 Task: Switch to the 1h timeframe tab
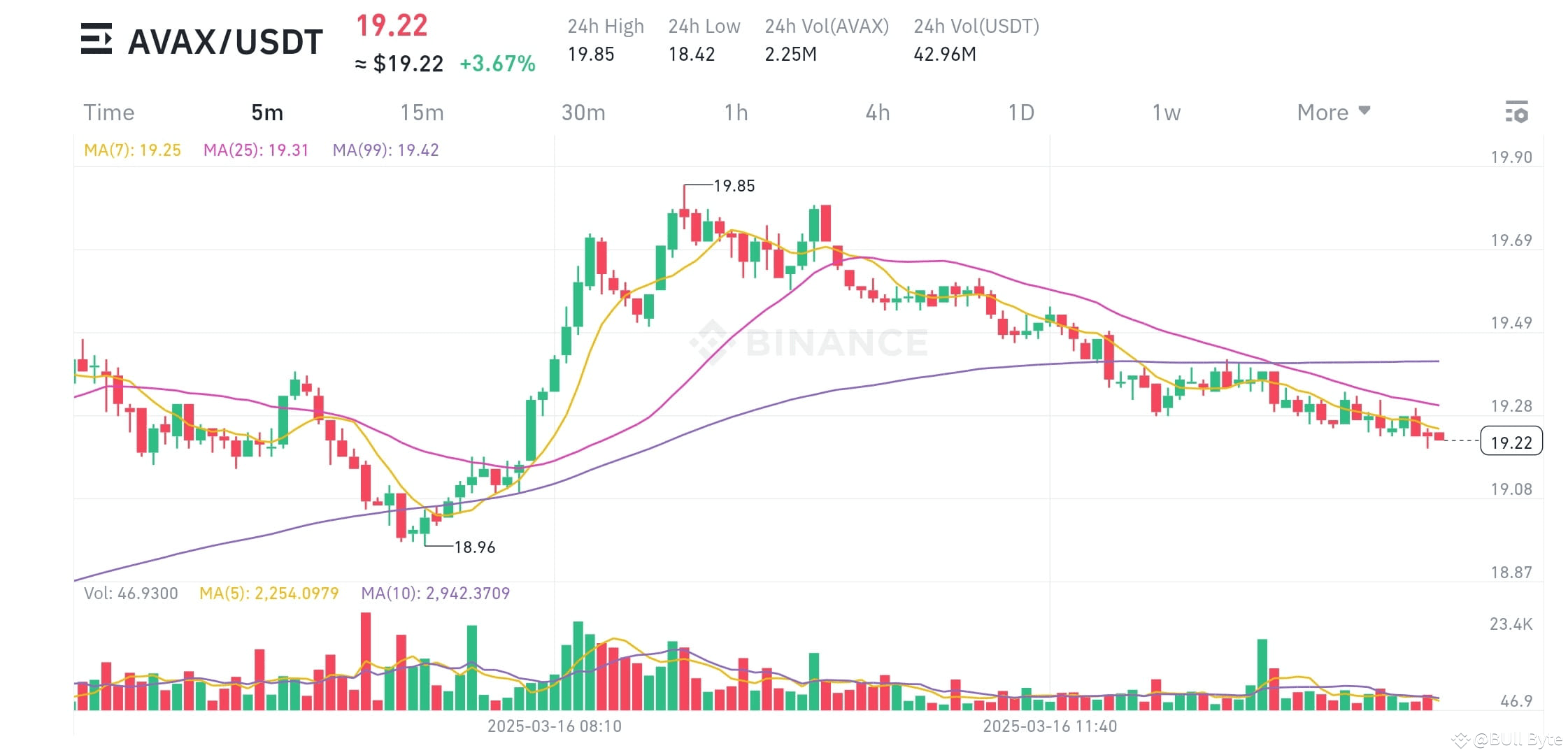point(736,112)
